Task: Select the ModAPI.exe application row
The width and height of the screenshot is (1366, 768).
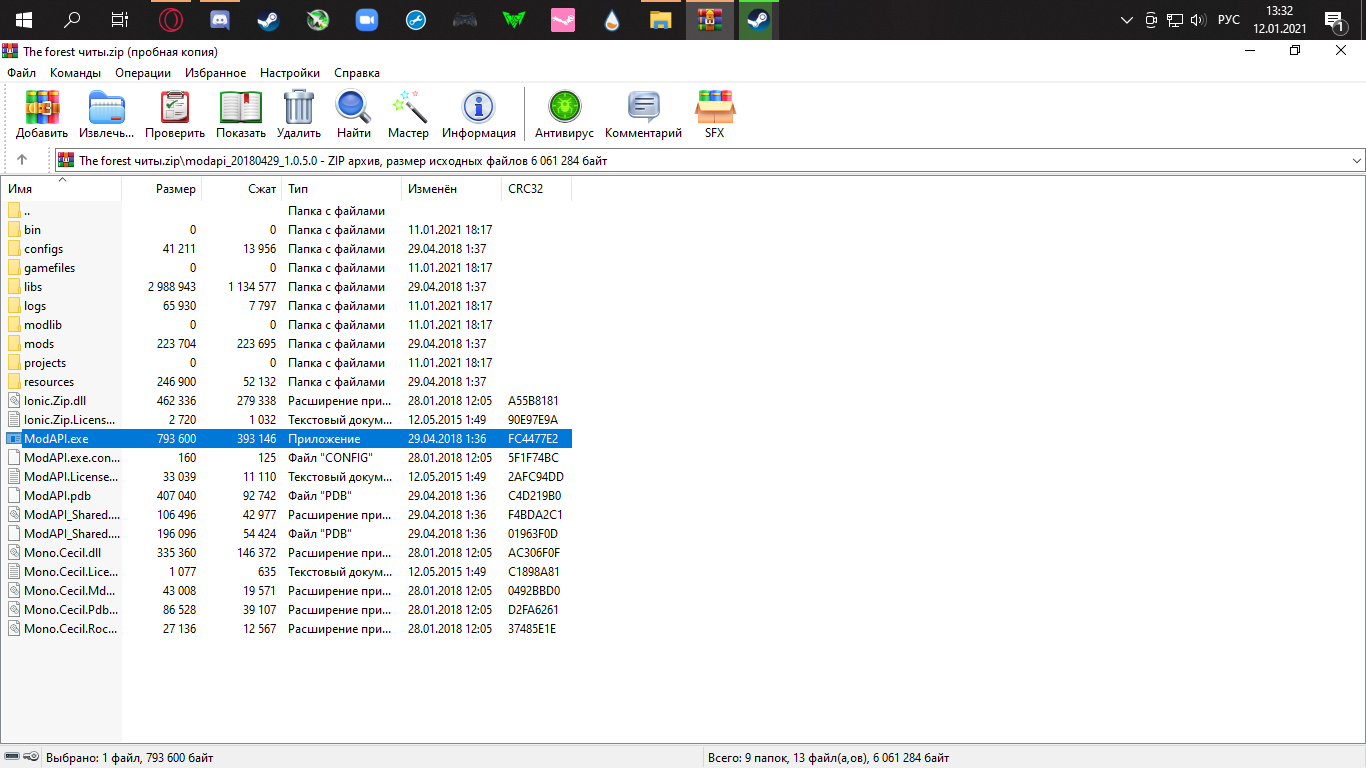Action: coord(287,439)
